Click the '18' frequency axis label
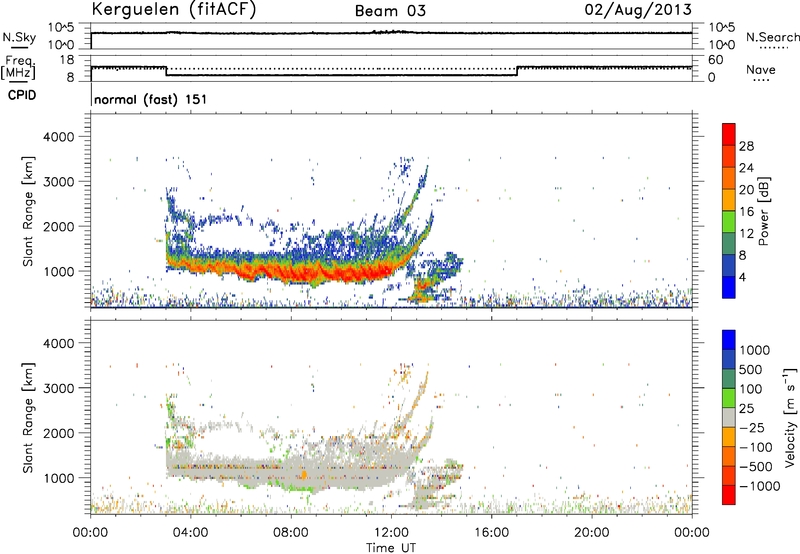Image resolution: width=800 pixels, height=554 pixels. point(67,60)
